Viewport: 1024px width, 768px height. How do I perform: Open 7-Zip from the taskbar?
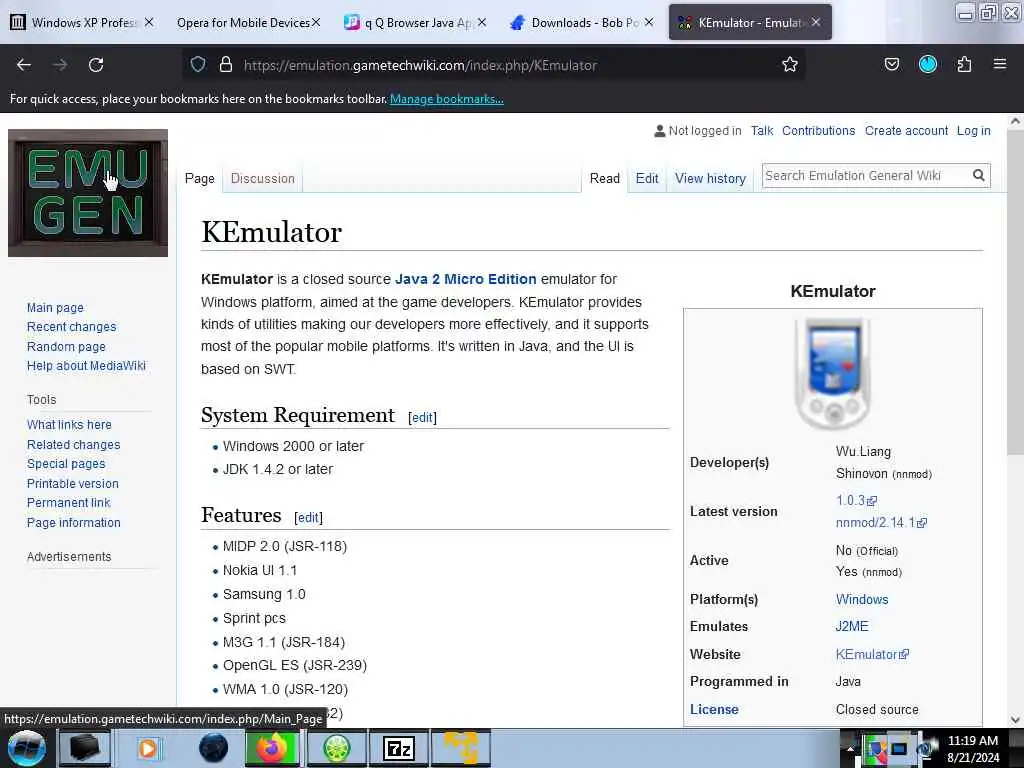point(398,748)
